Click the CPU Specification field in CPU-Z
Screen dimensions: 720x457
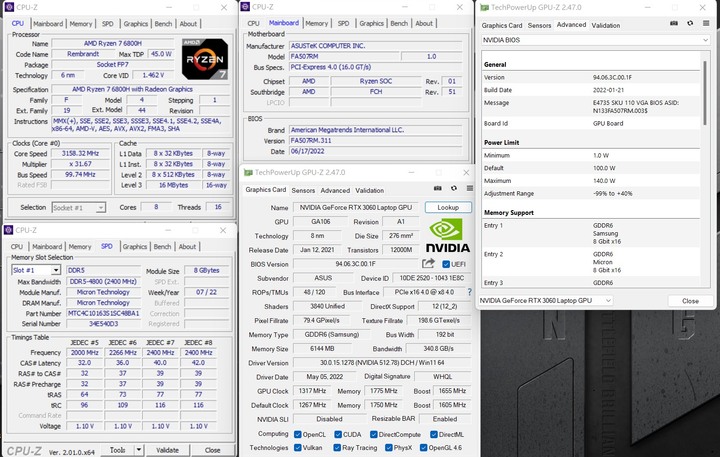click(x=141, y=89)
